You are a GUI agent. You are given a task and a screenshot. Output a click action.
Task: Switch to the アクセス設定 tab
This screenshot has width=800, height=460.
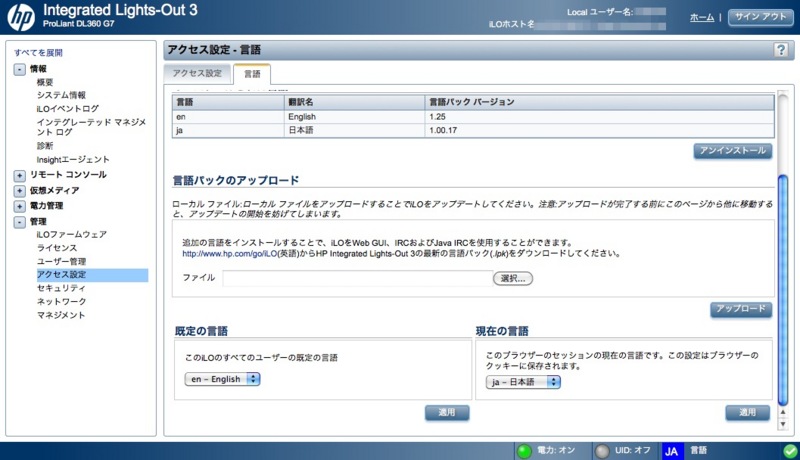(x=197, y=73)
